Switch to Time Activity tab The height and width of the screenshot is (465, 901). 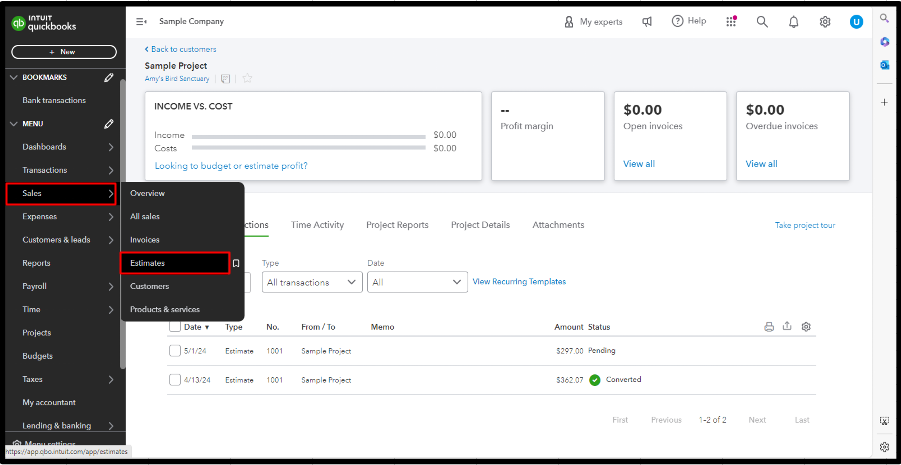(x=317, y=225)
